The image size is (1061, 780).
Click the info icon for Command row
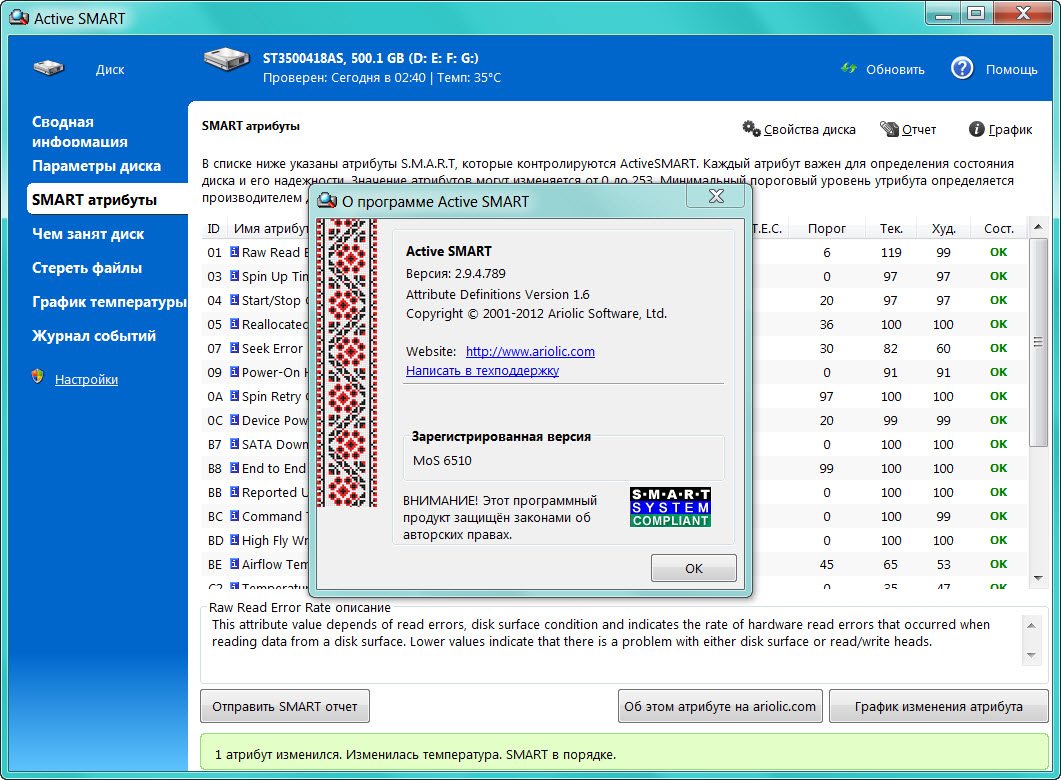234,515
